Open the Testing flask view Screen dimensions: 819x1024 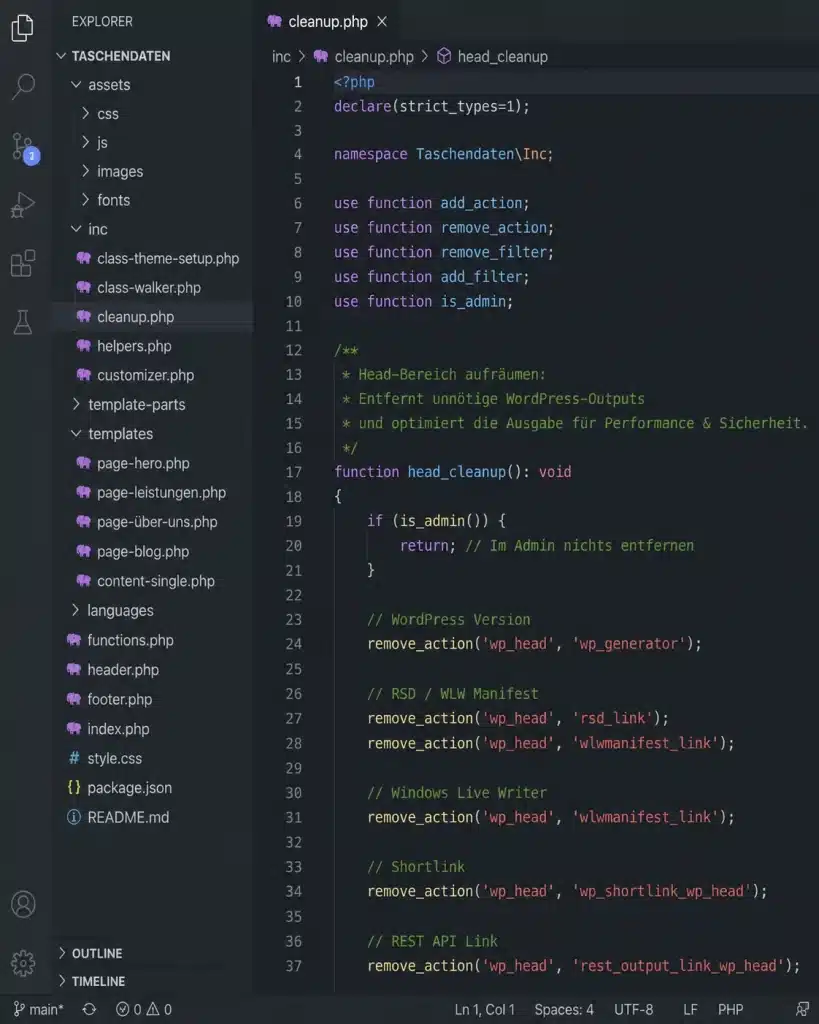pos(23,322)
